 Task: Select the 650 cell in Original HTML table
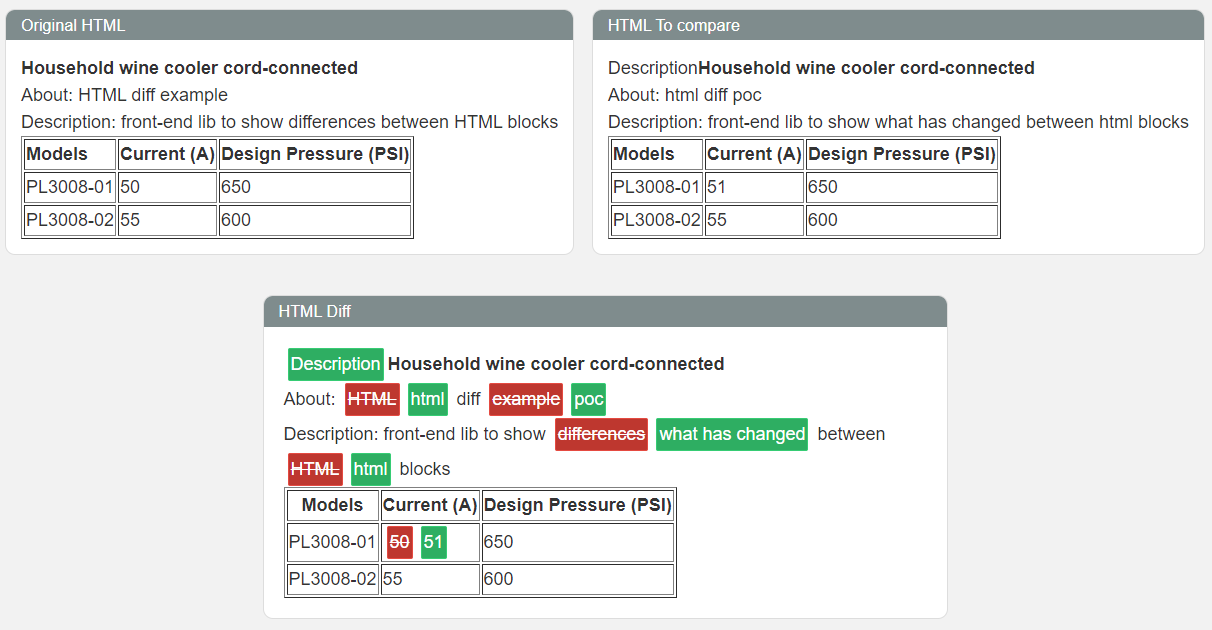point(315,187)
